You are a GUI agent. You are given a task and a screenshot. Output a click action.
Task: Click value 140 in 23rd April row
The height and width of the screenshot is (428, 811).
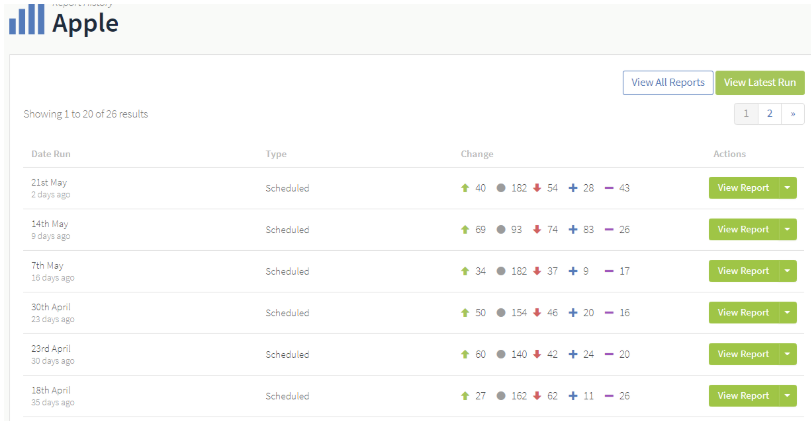[519, 355]
